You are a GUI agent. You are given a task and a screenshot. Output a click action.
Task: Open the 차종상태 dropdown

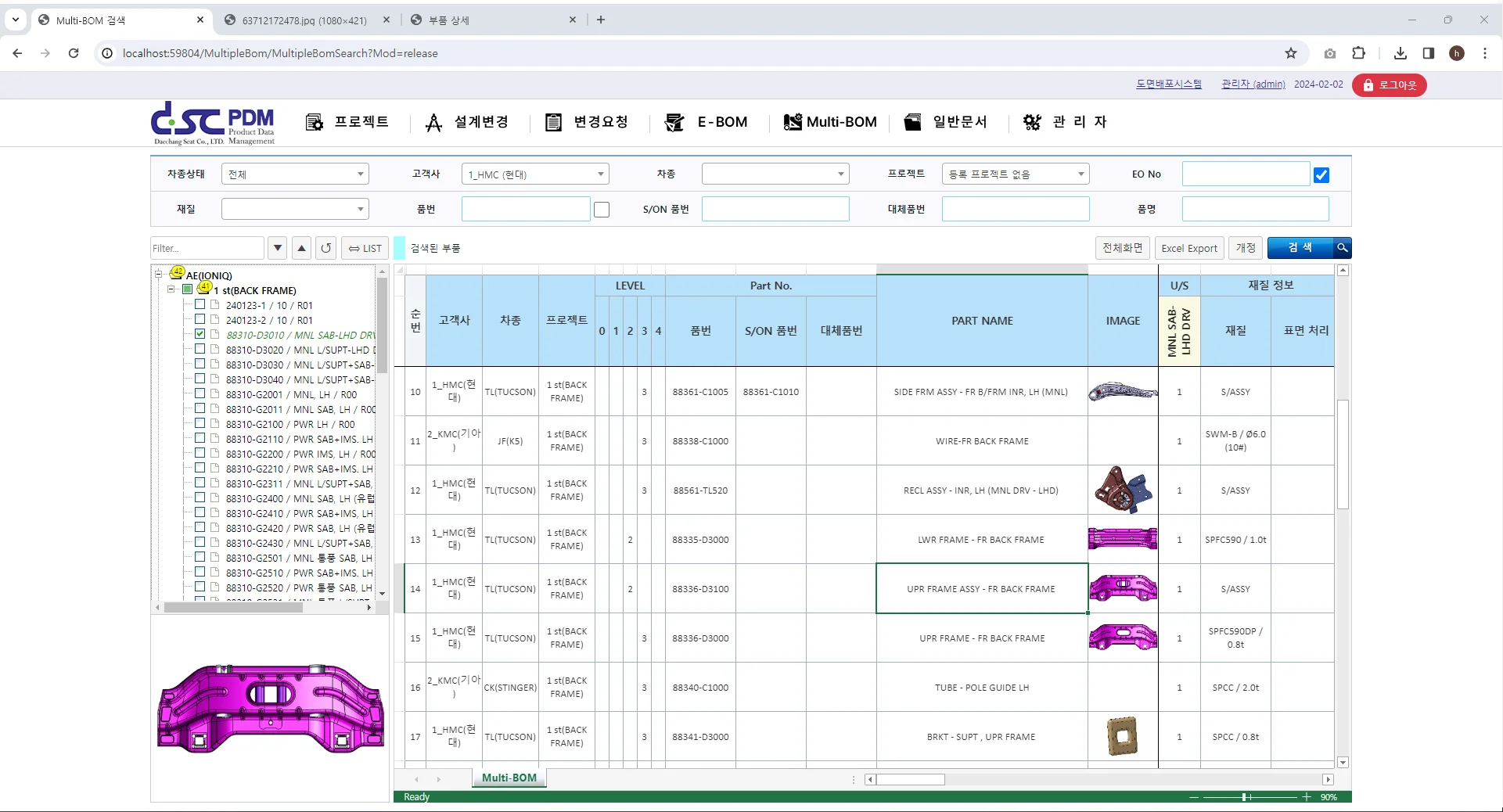(x=295, y=174)
